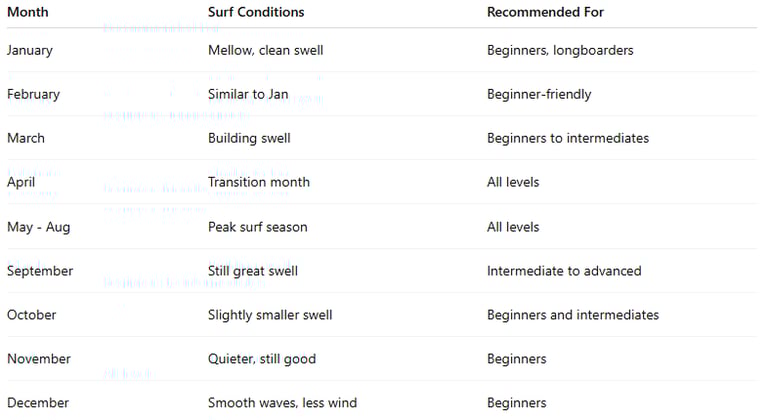
Task: Select Smooth waves, less wind cell
Action: pyautogui.click(x=282, y=403)
